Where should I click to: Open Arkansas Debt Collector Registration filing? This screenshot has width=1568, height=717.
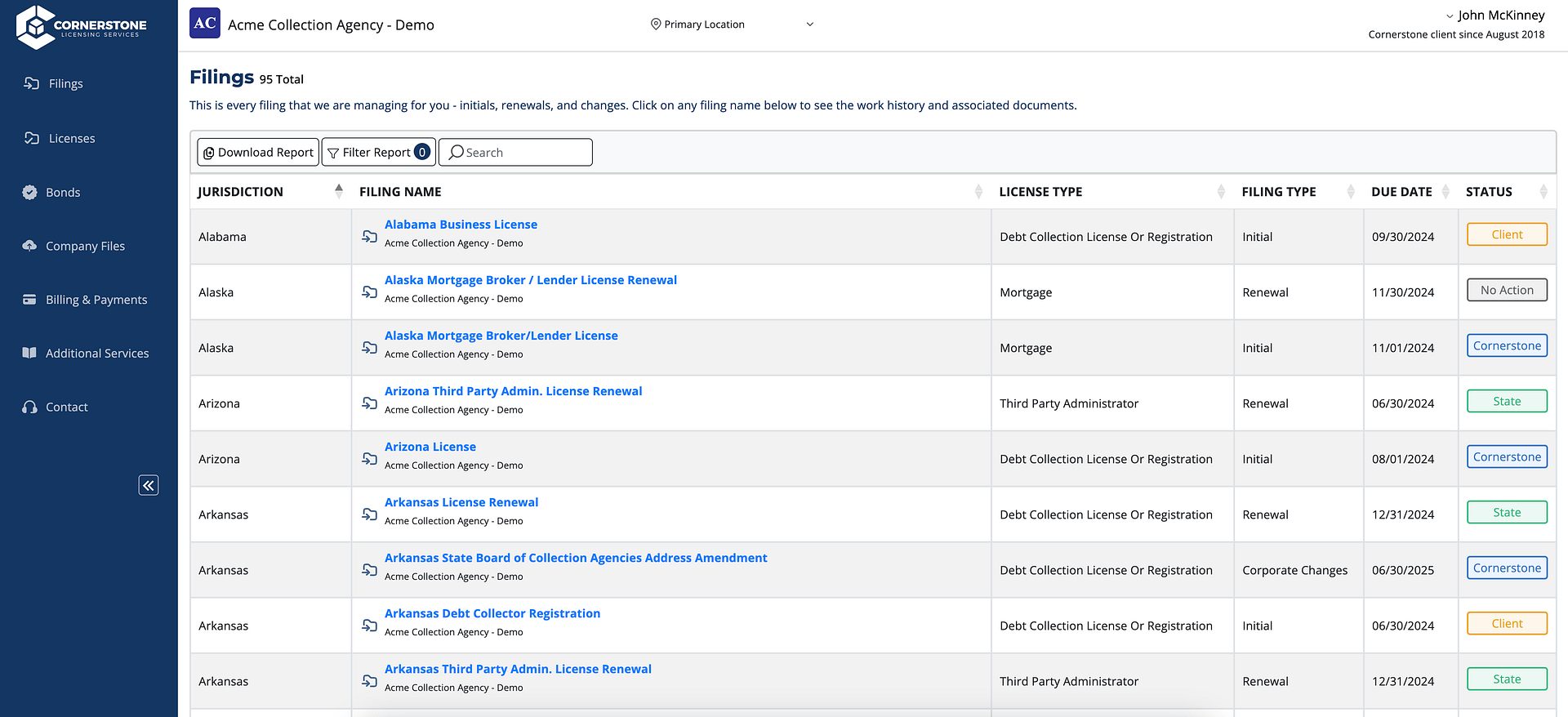[492, 613]
